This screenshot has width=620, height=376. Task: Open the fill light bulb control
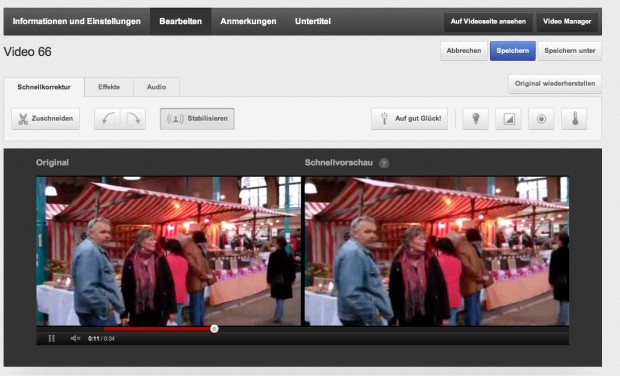click(476, 119)
